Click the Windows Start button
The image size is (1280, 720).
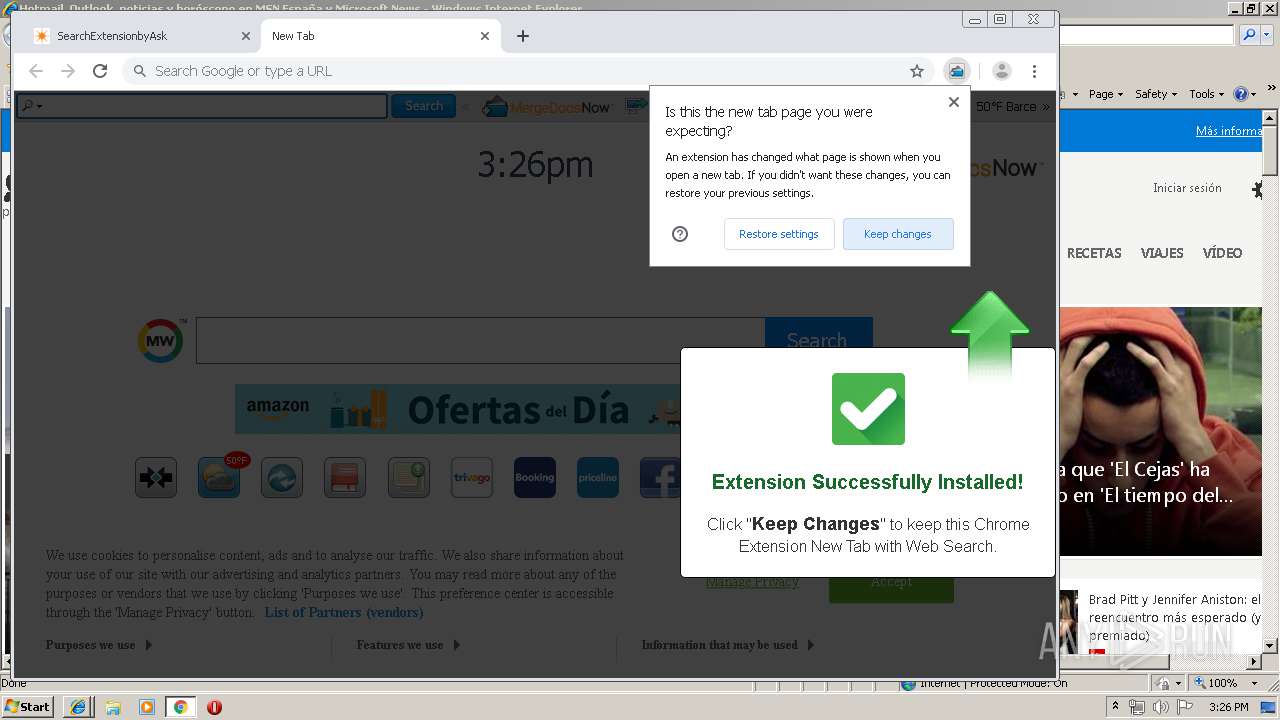(x=28, y=706)
